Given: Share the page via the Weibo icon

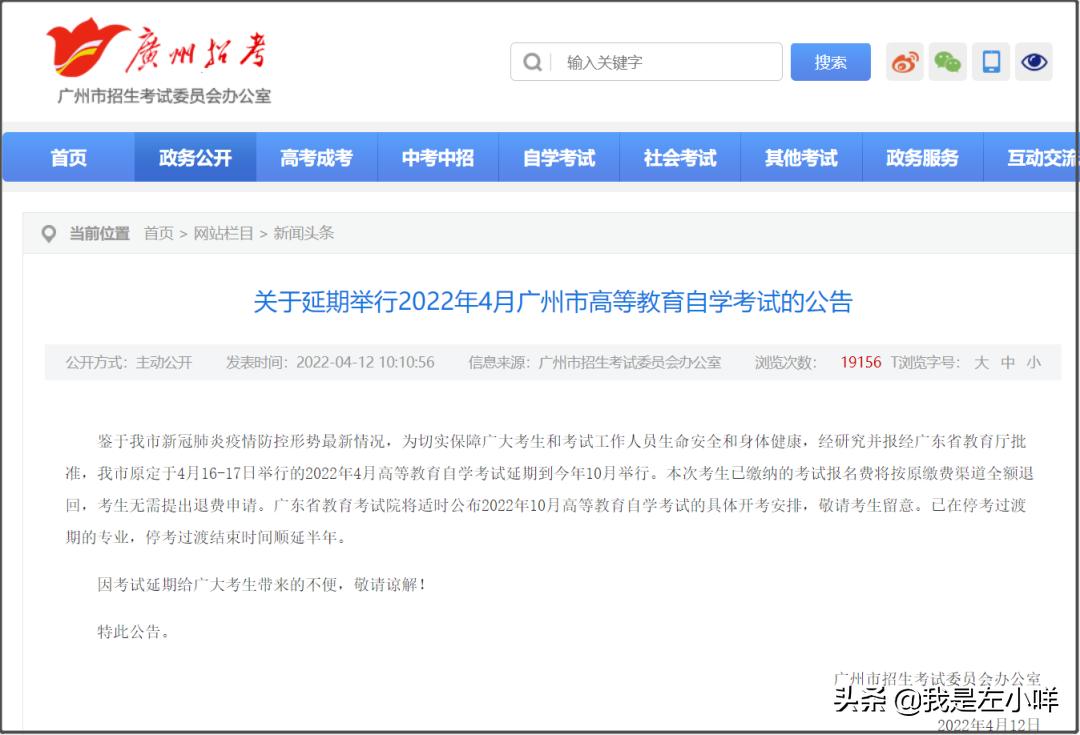Looking at the screenshot, I should (x=904, y=61).
